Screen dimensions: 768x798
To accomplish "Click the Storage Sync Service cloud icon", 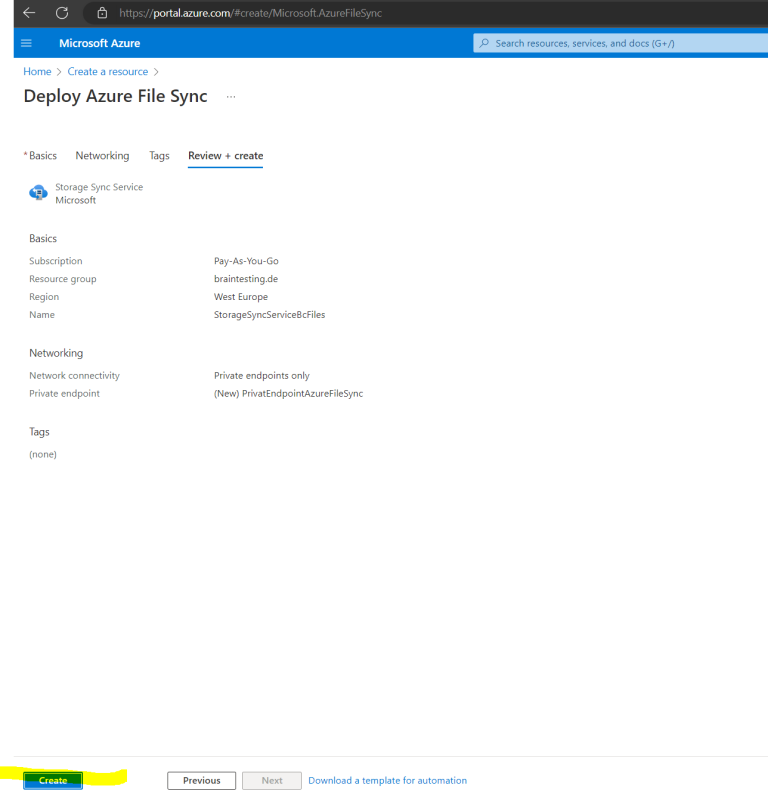I will [38, 193].
